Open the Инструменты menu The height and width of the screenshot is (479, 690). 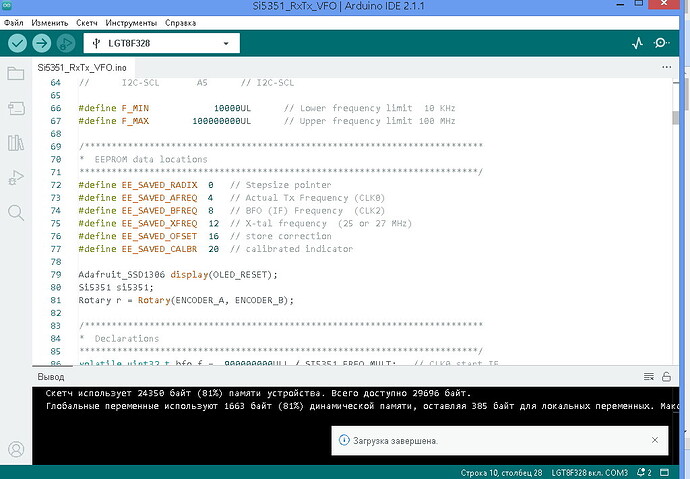131,23
